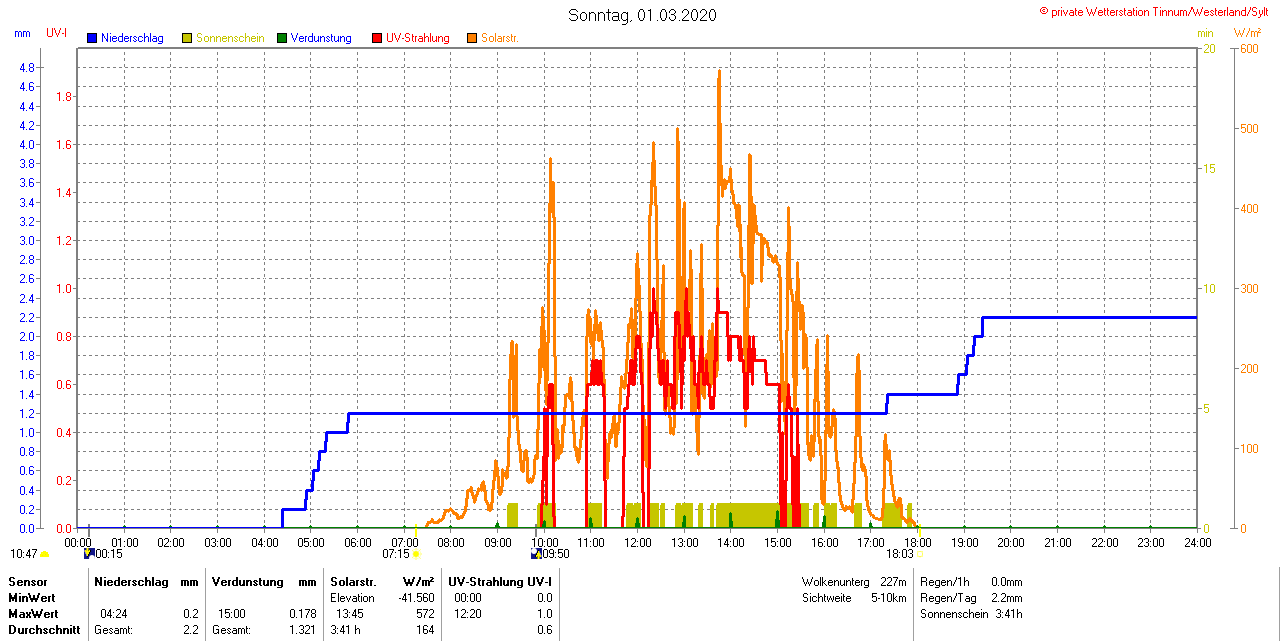Click the moon icon beside 00:15

pos(89,553)
